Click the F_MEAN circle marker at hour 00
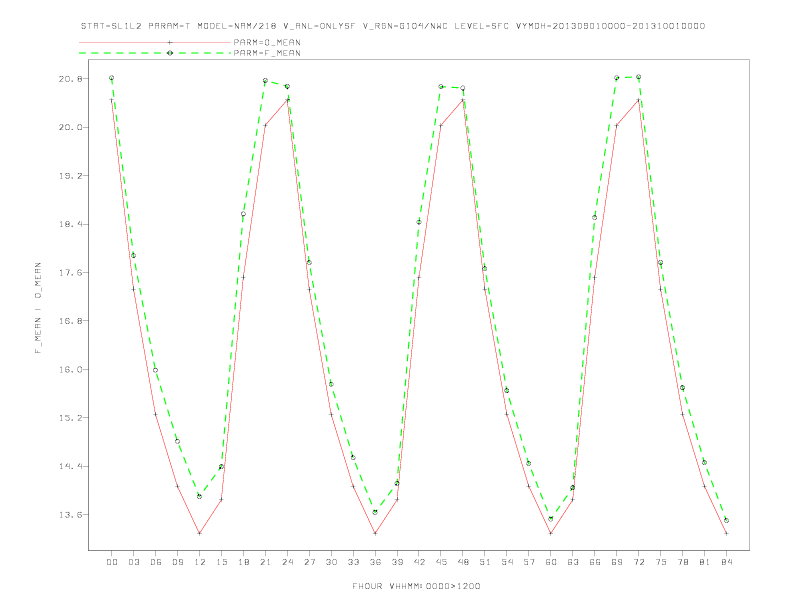This screenshot has width=792, height=612. tap(112, 78)
